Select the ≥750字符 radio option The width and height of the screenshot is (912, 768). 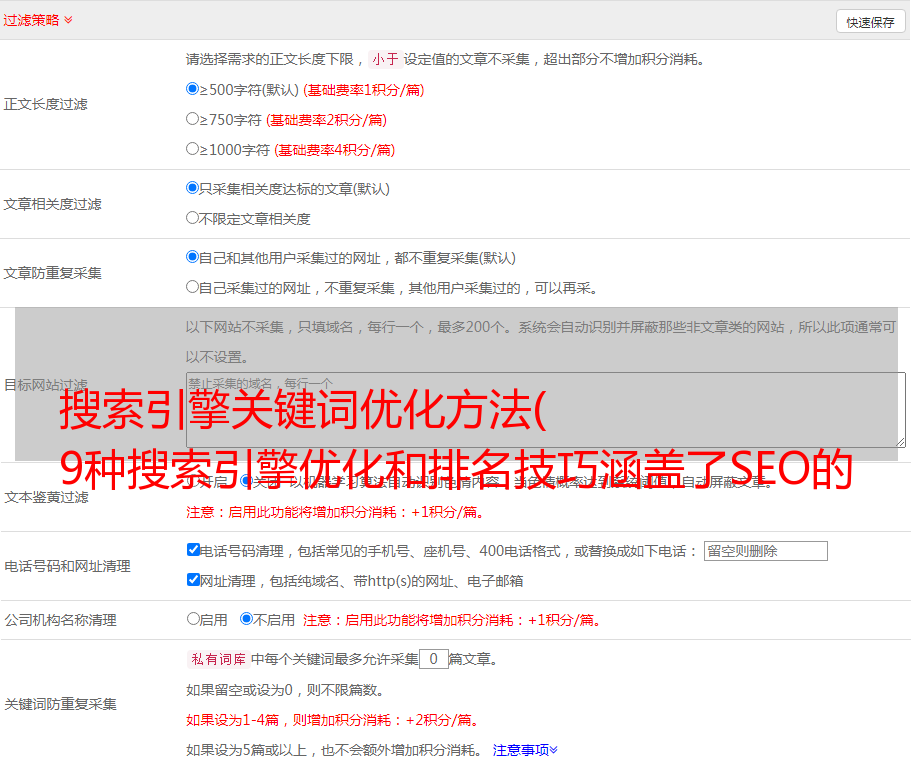coord(192,119)
